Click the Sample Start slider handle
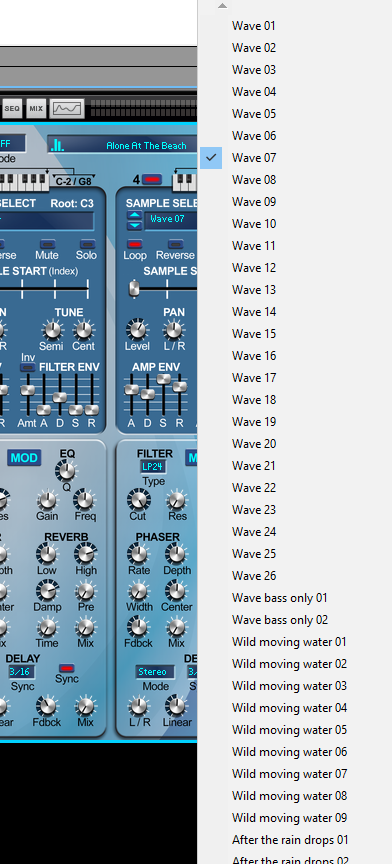Screen dimensions: 392x864 [133, 288]
